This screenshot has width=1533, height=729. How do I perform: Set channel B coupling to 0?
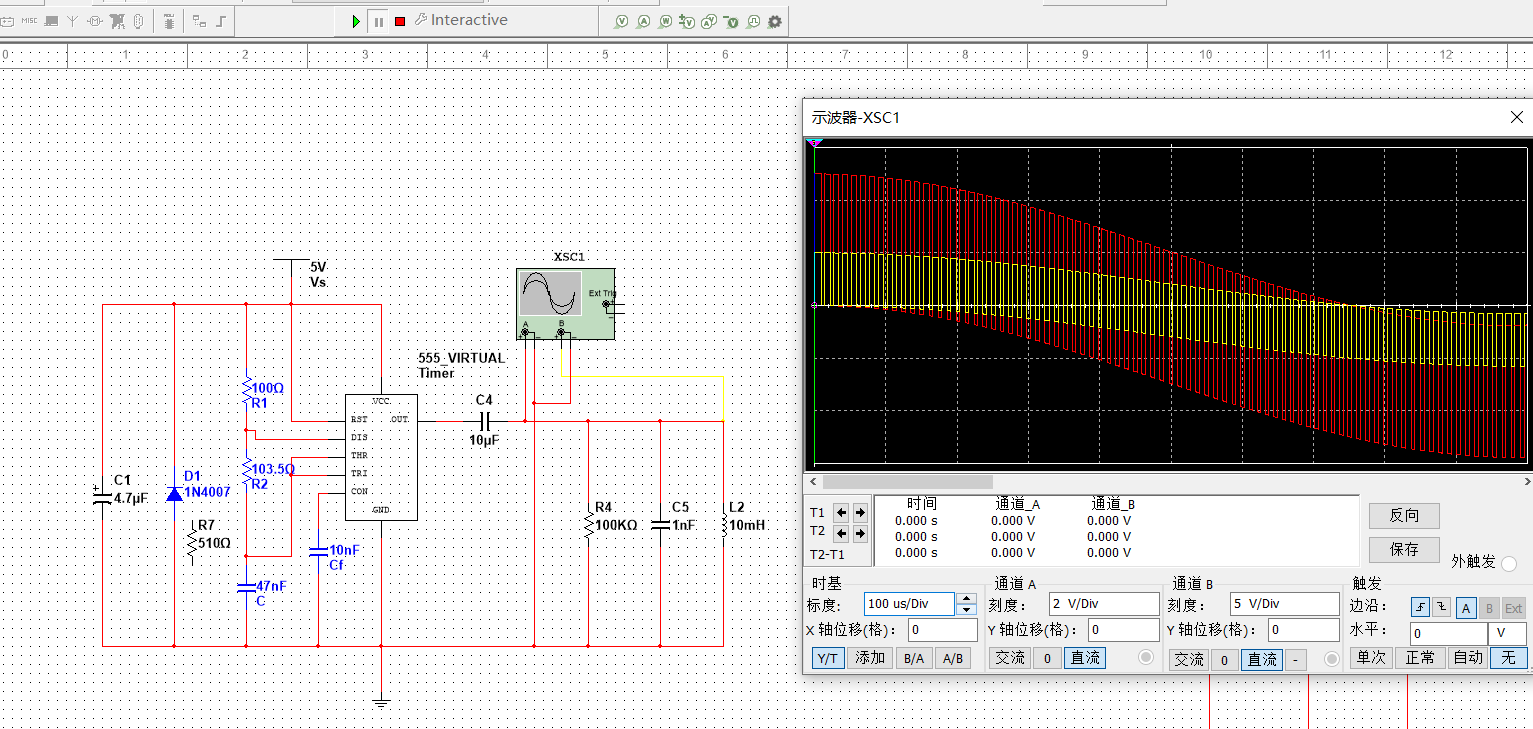[1225, 659]
